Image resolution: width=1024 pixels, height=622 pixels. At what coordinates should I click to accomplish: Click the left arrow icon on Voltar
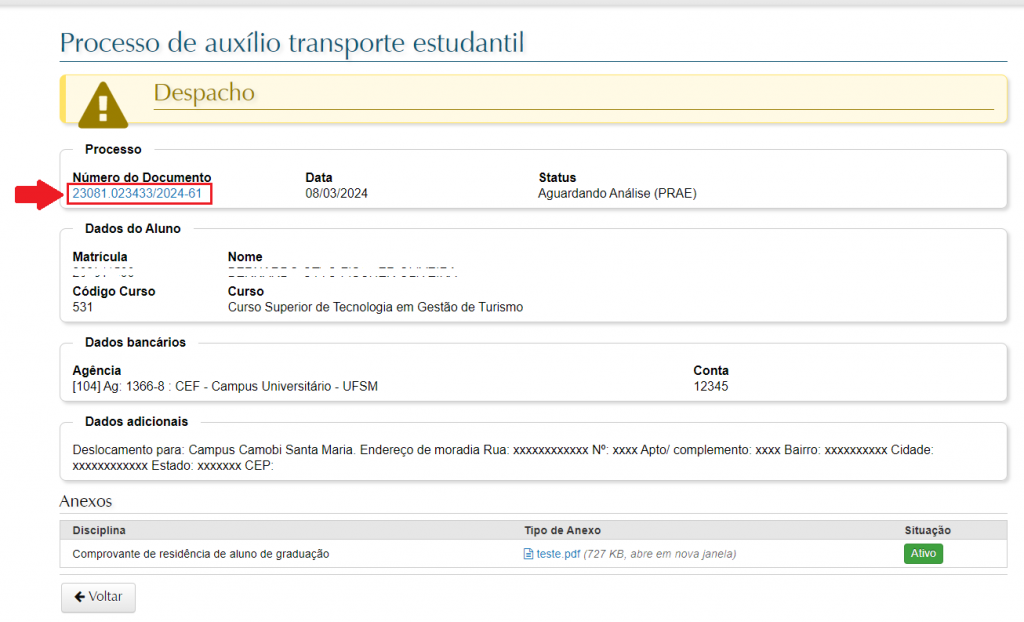pyautogui.click(x=78, y=597)
